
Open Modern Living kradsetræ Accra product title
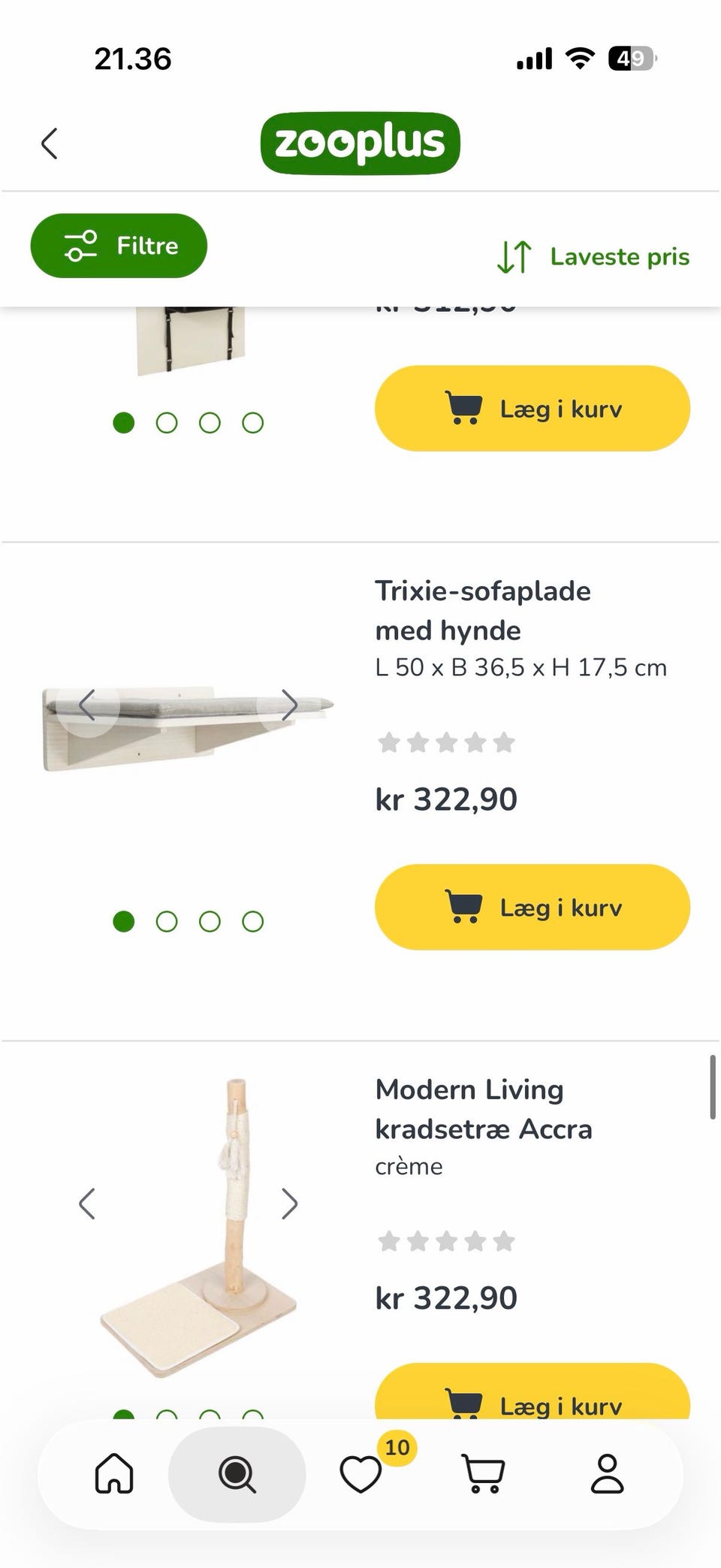pyautogui.click(x=484, y=1110)
